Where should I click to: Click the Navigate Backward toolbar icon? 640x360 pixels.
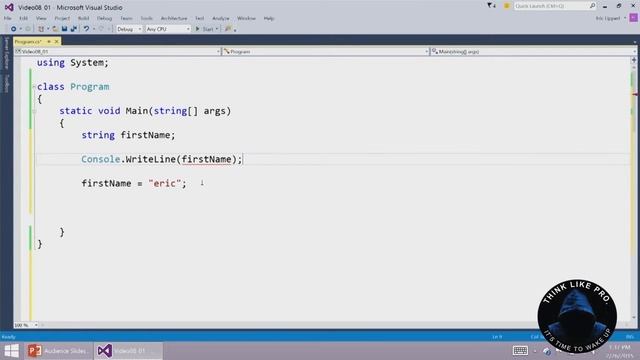[13, 29]
